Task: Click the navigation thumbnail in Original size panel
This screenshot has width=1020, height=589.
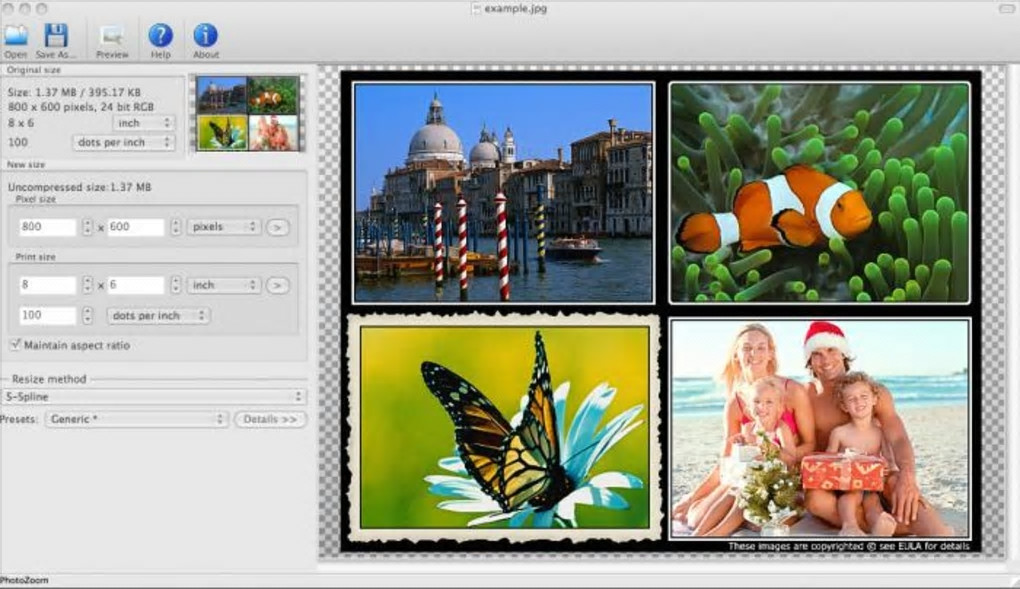Action: [248, 113]
